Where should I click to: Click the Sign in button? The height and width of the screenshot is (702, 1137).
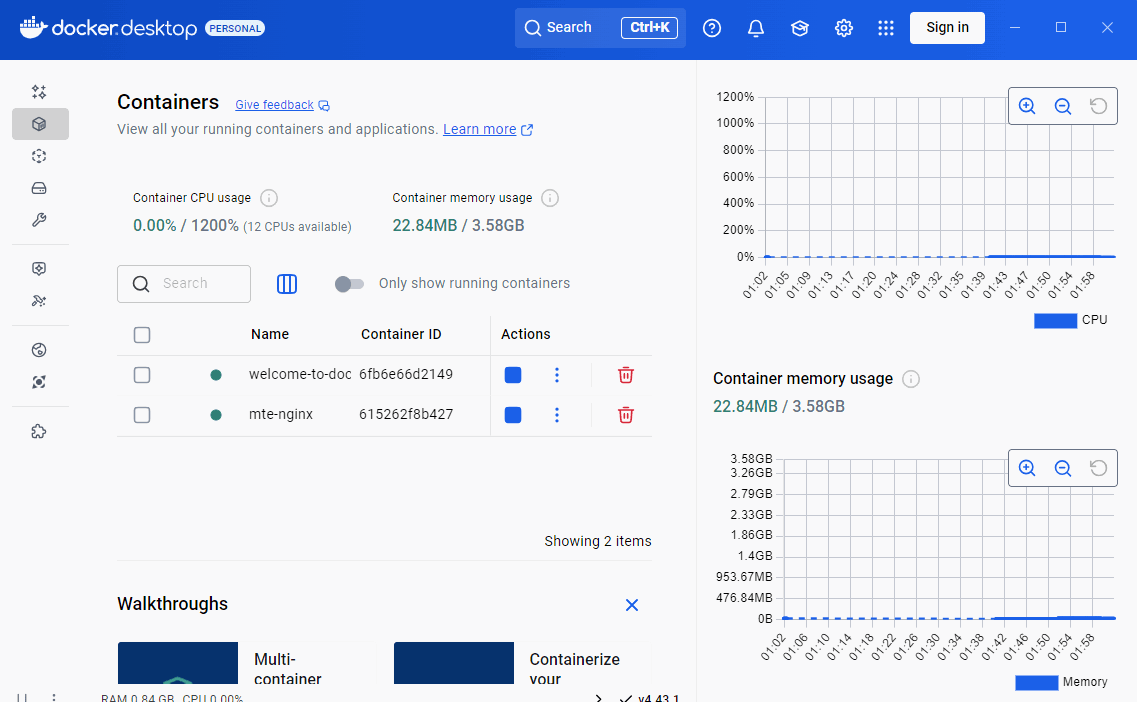(947, 27)
